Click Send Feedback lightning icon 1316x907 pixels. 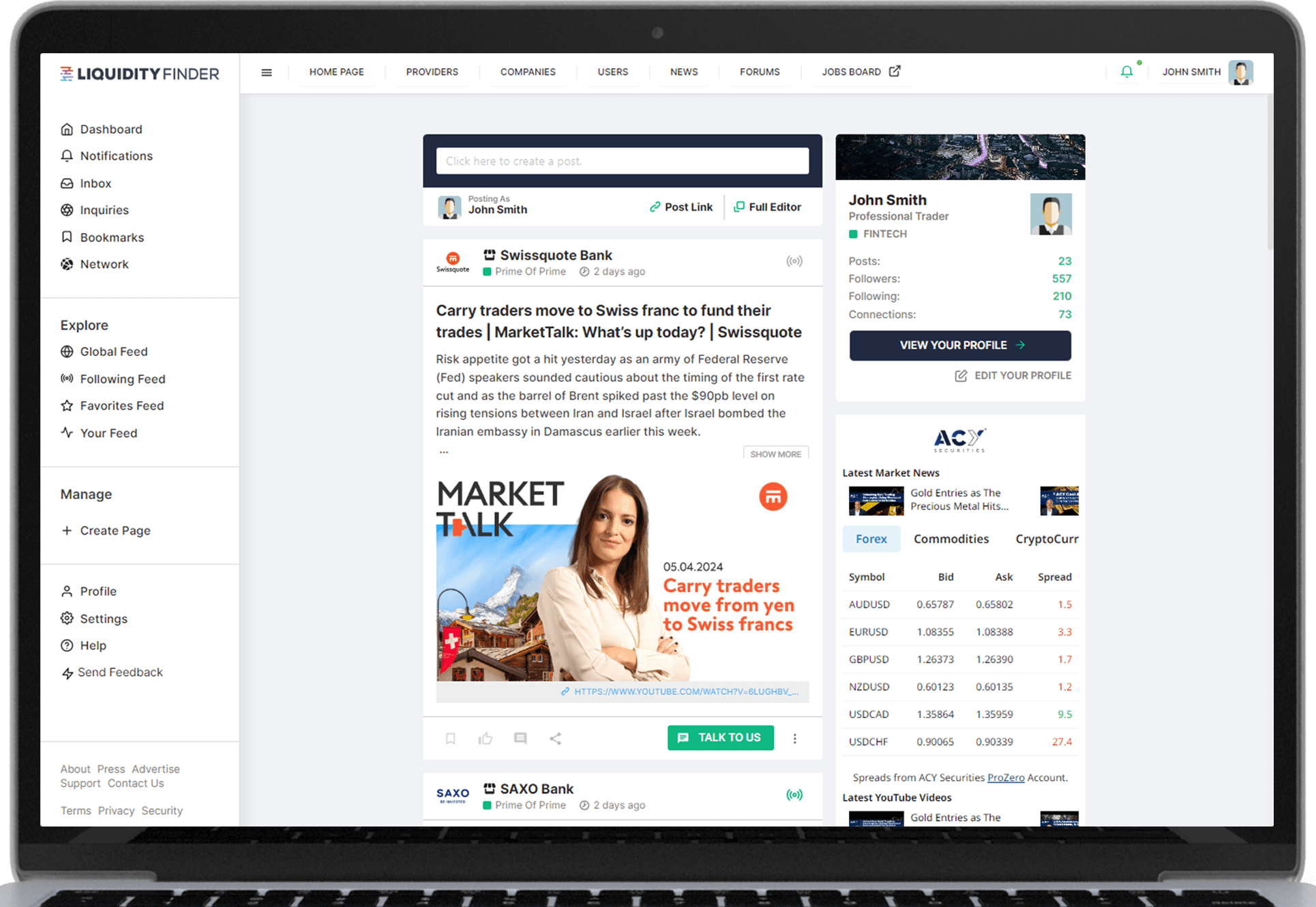68,673
